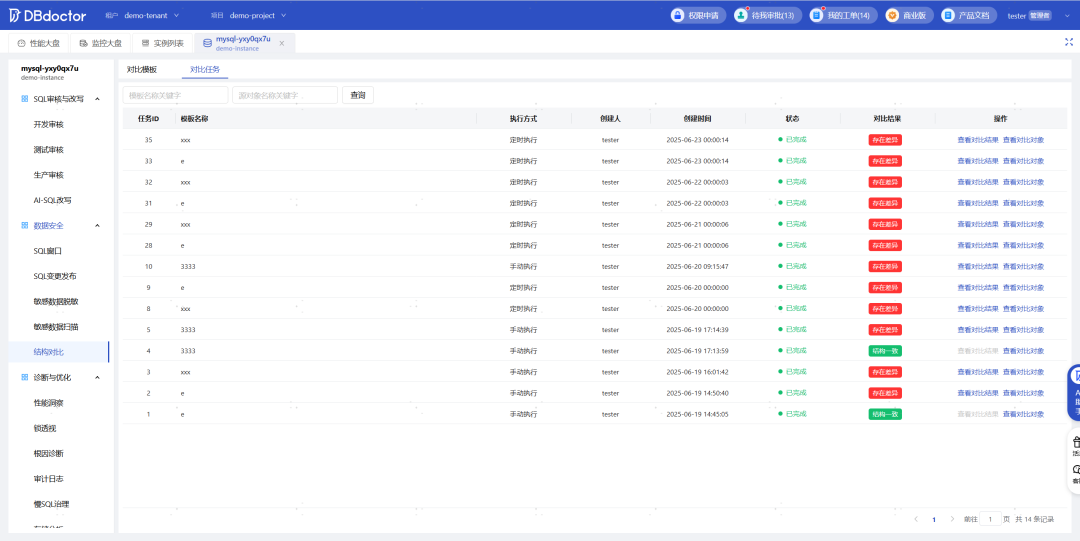1080x541 pixels.
Task: Click the 存在差异 badge in task 10 row
Action: [885, 267]
